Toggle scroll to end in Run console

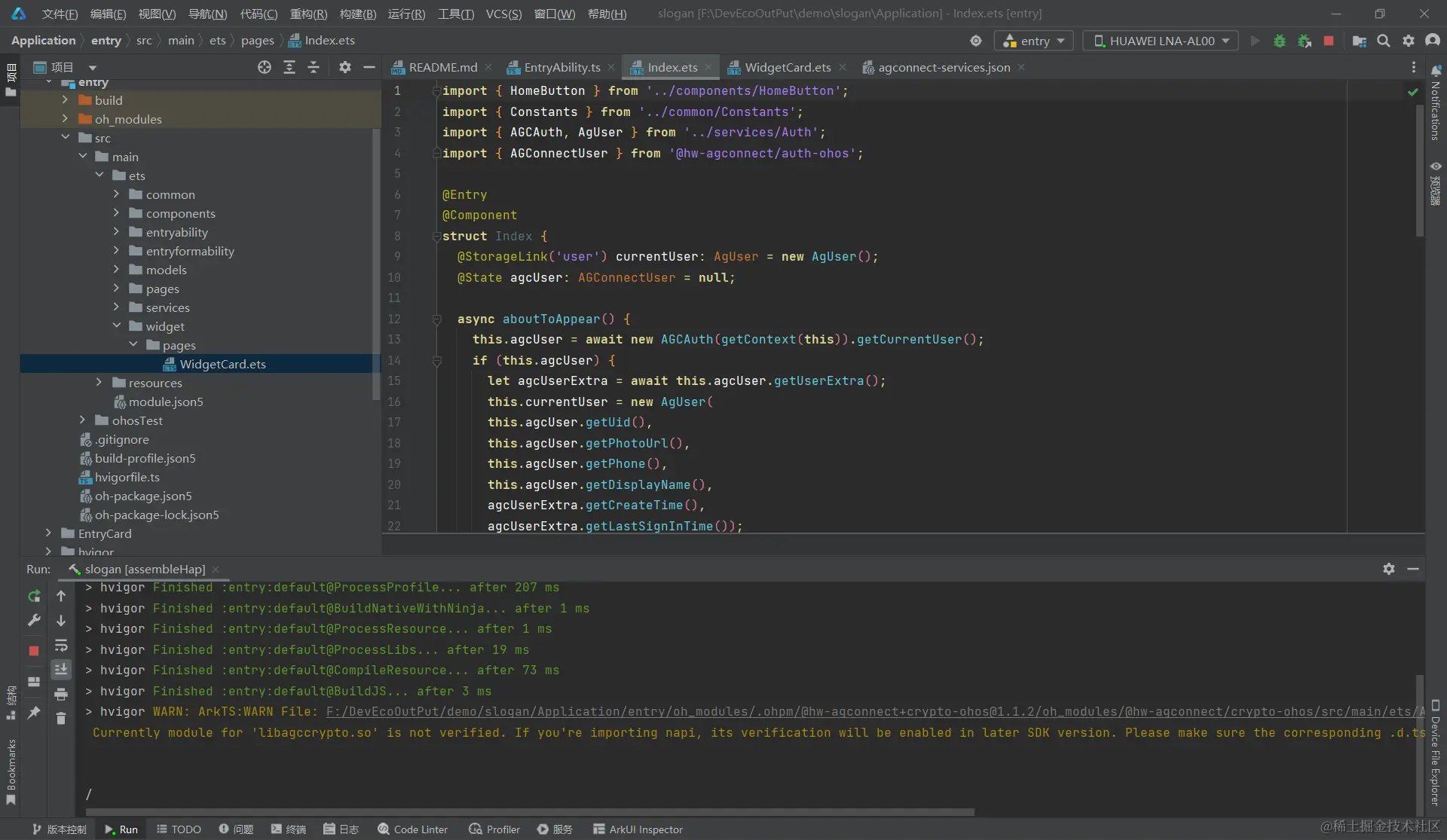point(61,669)
